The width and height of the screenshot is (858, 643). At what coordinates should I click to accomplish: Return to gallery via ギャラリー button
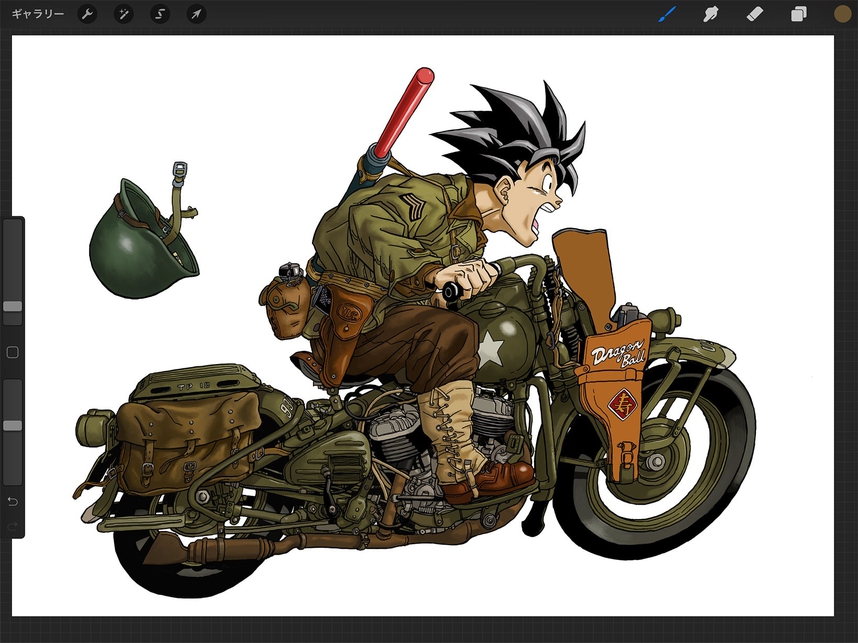click(x=38, y=14)
